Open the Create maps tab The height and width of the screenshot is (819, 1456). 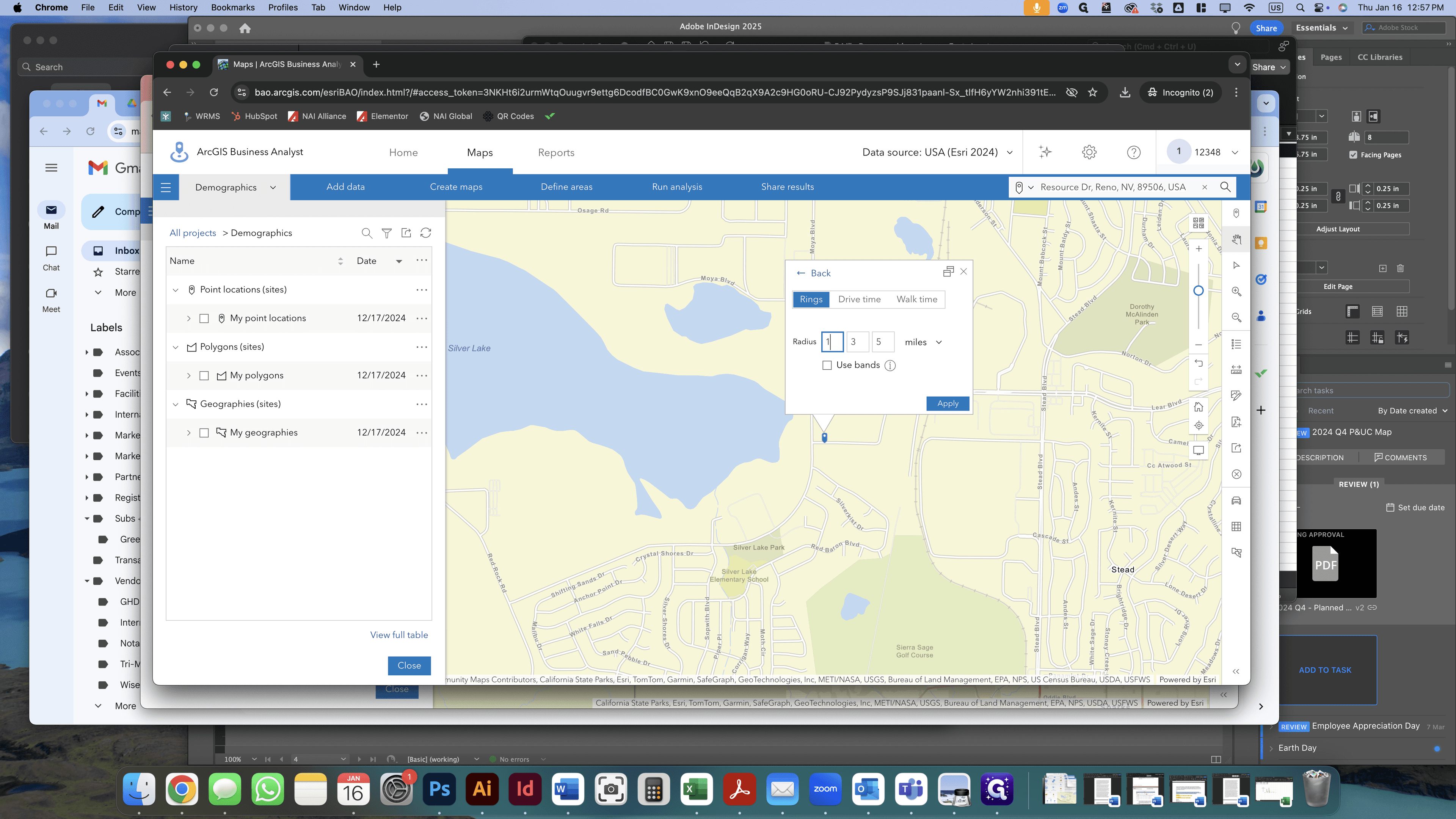[455, 187]
